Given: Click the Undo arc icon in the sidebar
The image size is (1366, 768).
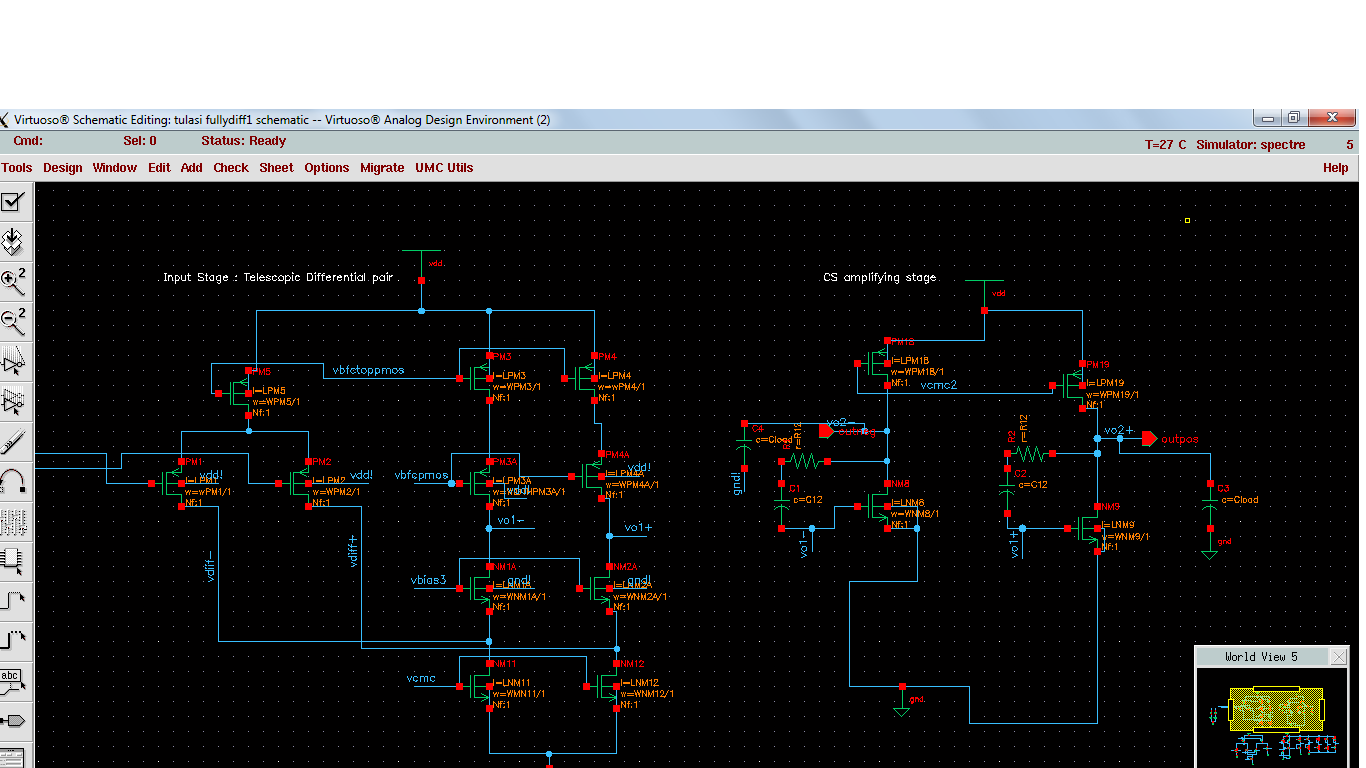Looking at the screenshot, I should click(x=13, y=481).
